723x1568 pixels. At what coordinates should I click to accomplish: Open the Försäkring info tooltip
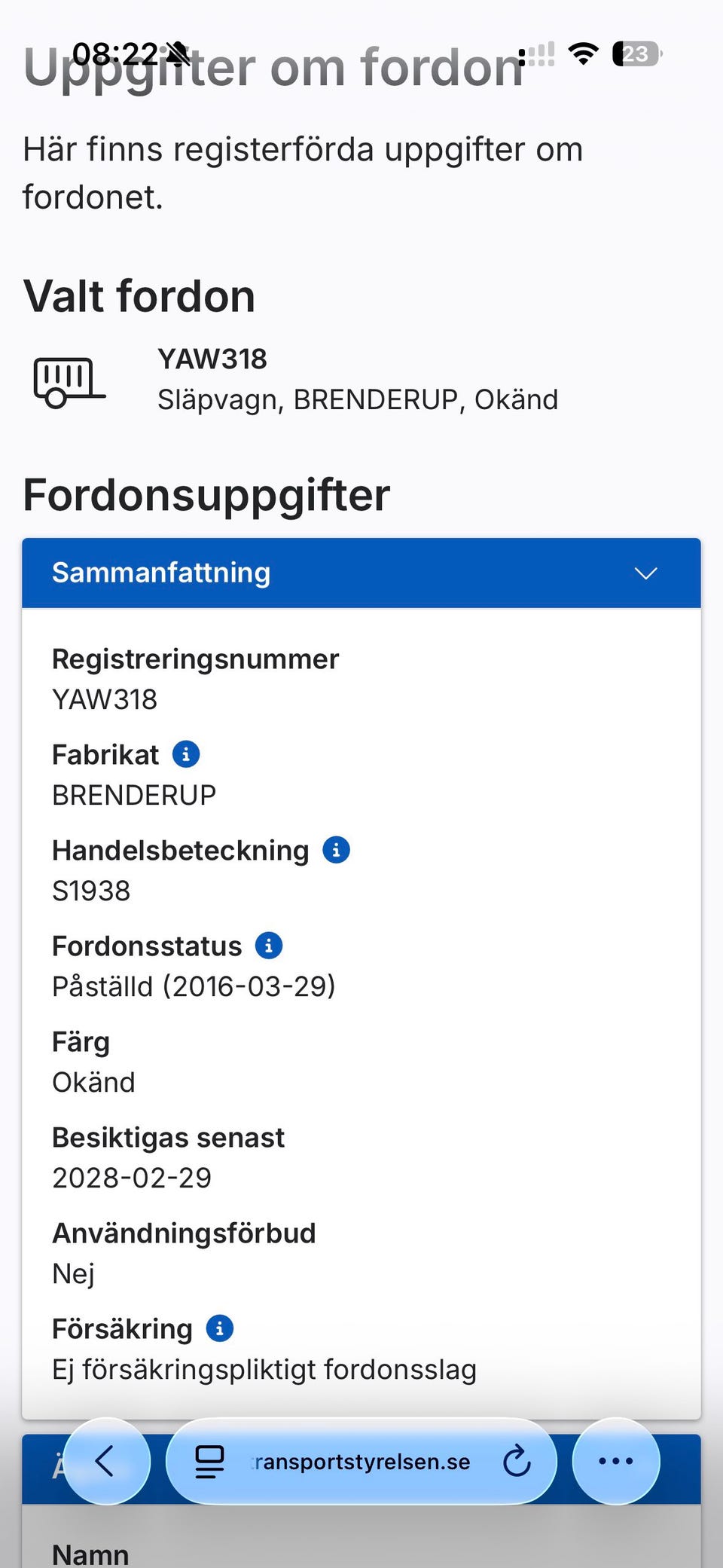coord(219,1328)
